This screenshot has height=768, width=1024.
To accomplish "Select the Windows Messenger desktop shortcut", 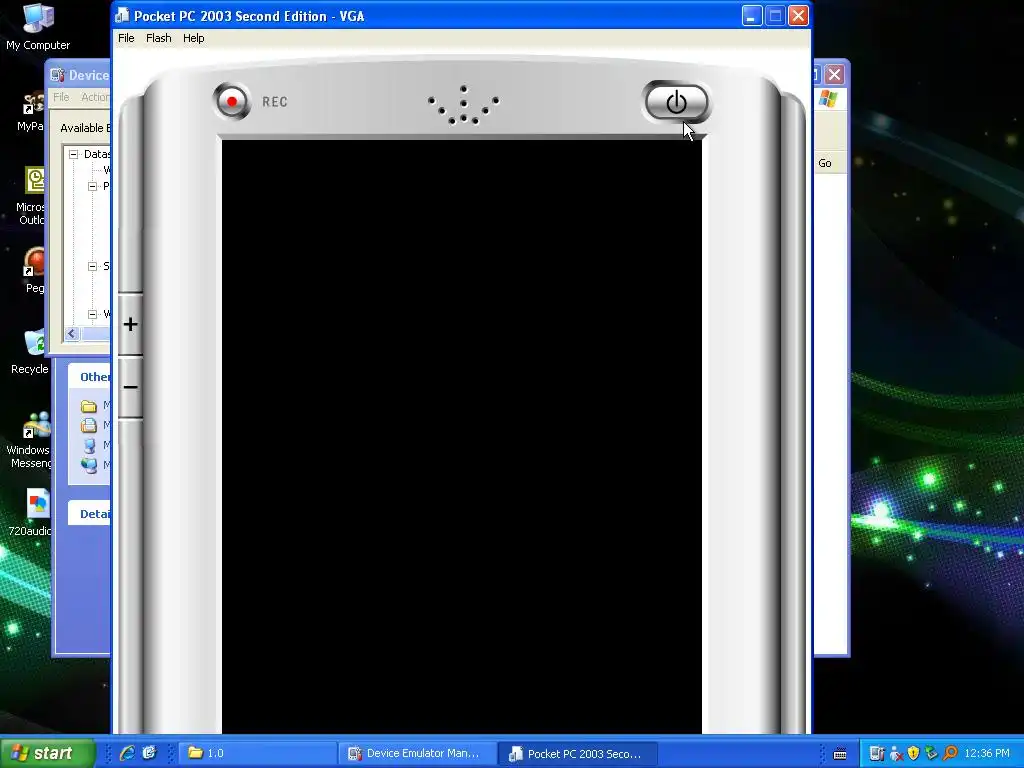I will pyautogui.click(x=29, y=440).
